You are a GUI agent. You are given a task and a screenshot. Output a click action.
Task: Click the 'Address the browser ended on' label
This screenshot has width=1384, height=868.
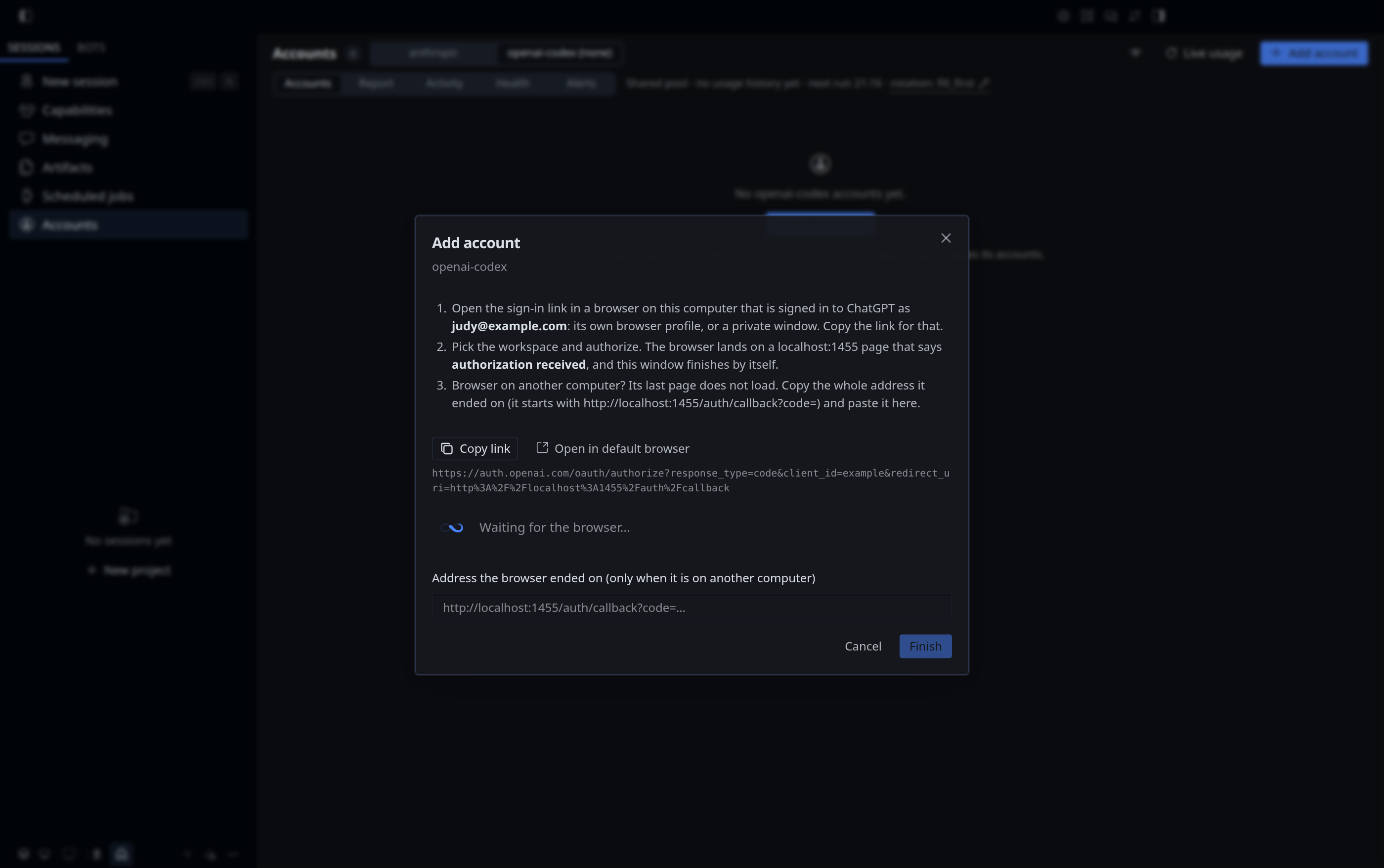pyautogui.click(x=623, y=578)
